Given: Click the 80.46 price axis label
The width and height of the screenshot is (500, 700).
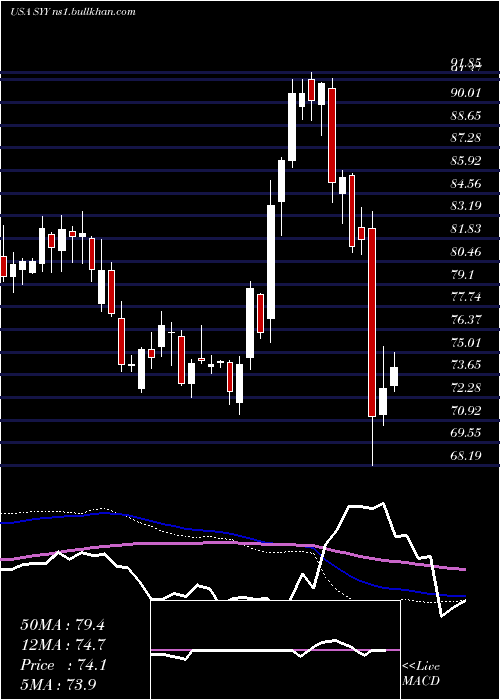Looking at the screenshot, I should [466, 251].
